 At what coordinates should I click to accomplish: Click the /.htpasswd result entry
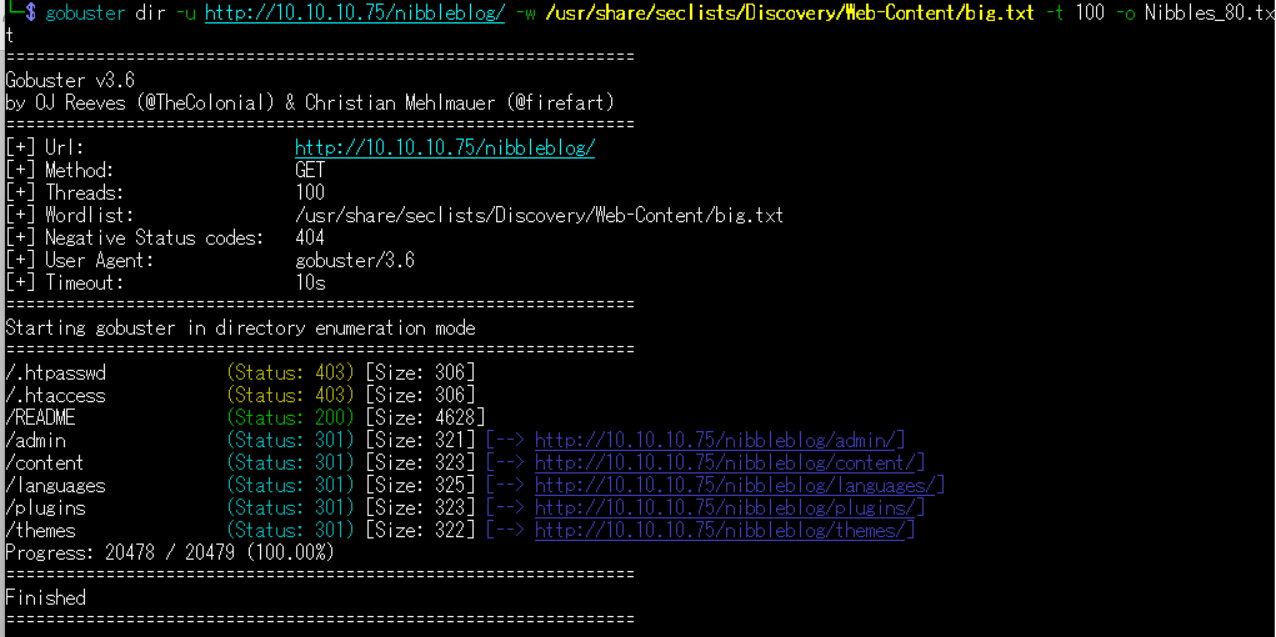(x=55, y=373)
